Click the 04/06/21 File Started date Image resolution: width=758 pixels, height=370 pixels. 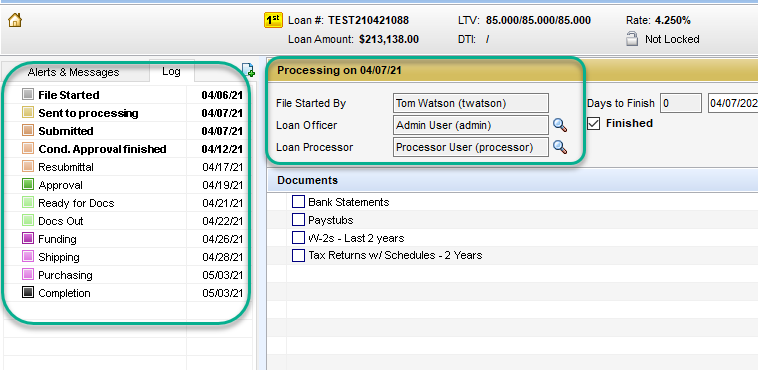(x=222, y=95)
